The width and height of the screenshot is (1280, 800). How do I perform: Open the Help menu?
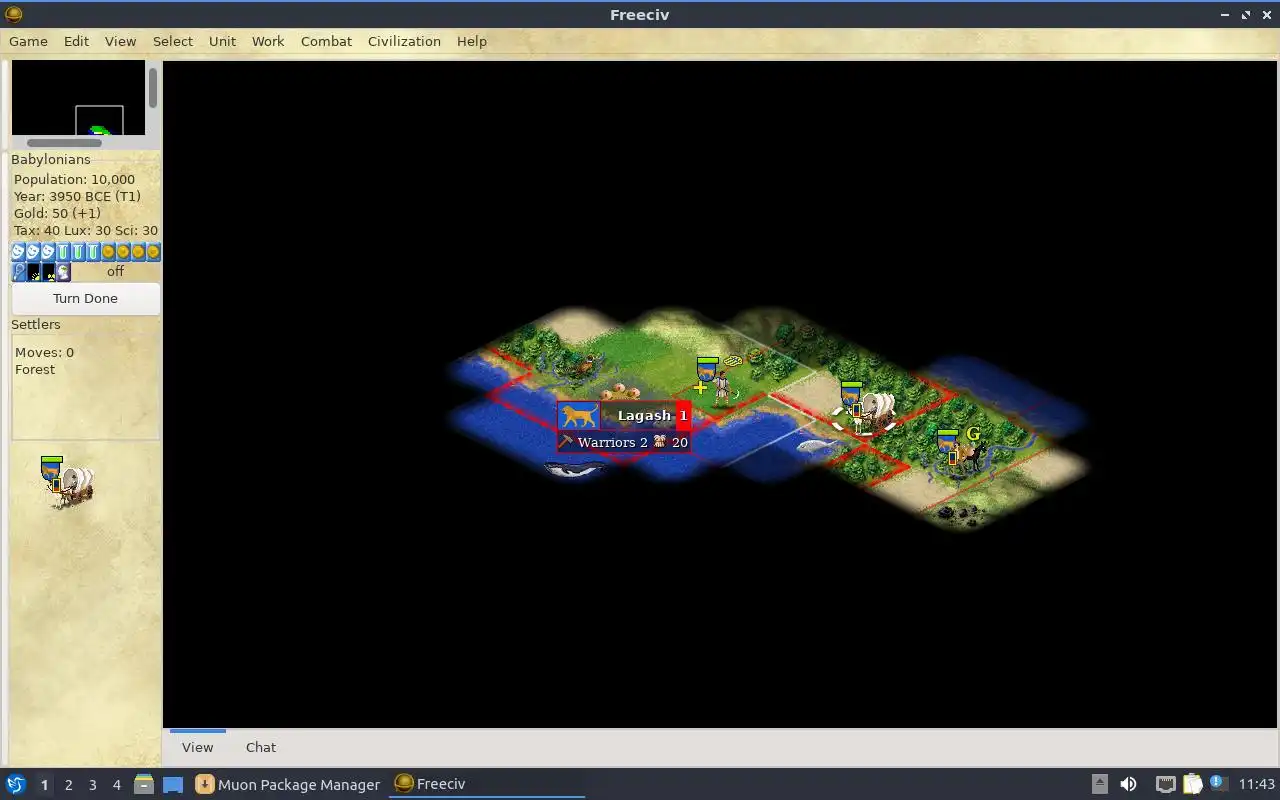[x=471, y=41]
